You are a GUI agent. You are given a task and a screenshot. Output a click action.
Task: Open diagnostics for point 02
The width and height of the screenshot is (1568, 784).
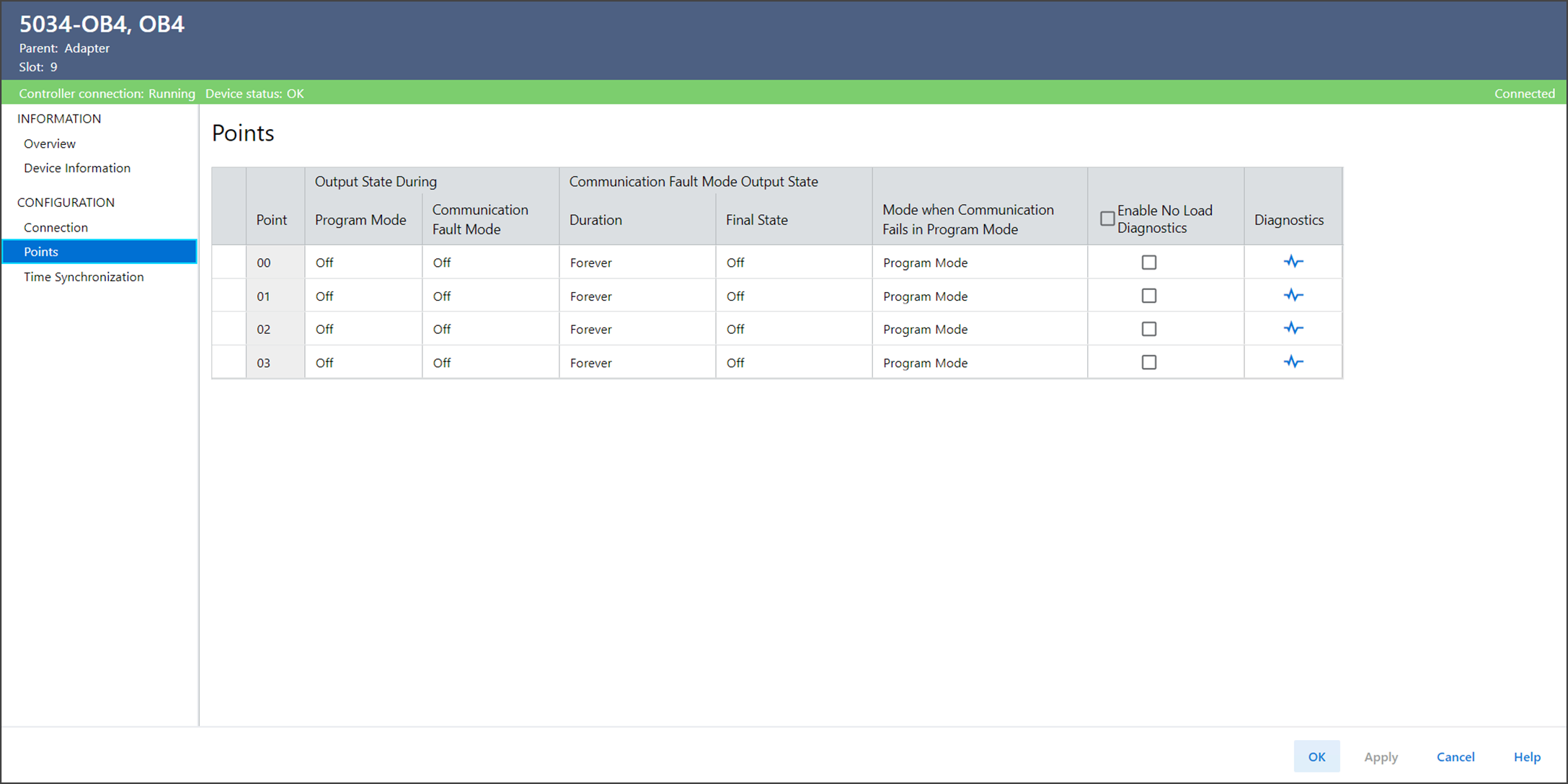pyautogui.click(x=1293, y=329)
